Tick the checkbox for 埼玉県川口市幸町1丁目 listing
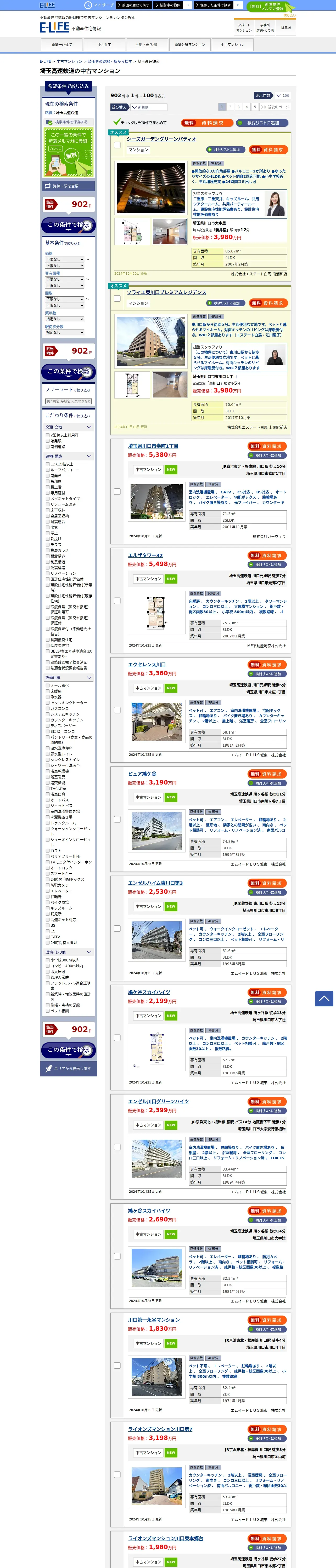336x1568 pixels. (x=117, y=492)
